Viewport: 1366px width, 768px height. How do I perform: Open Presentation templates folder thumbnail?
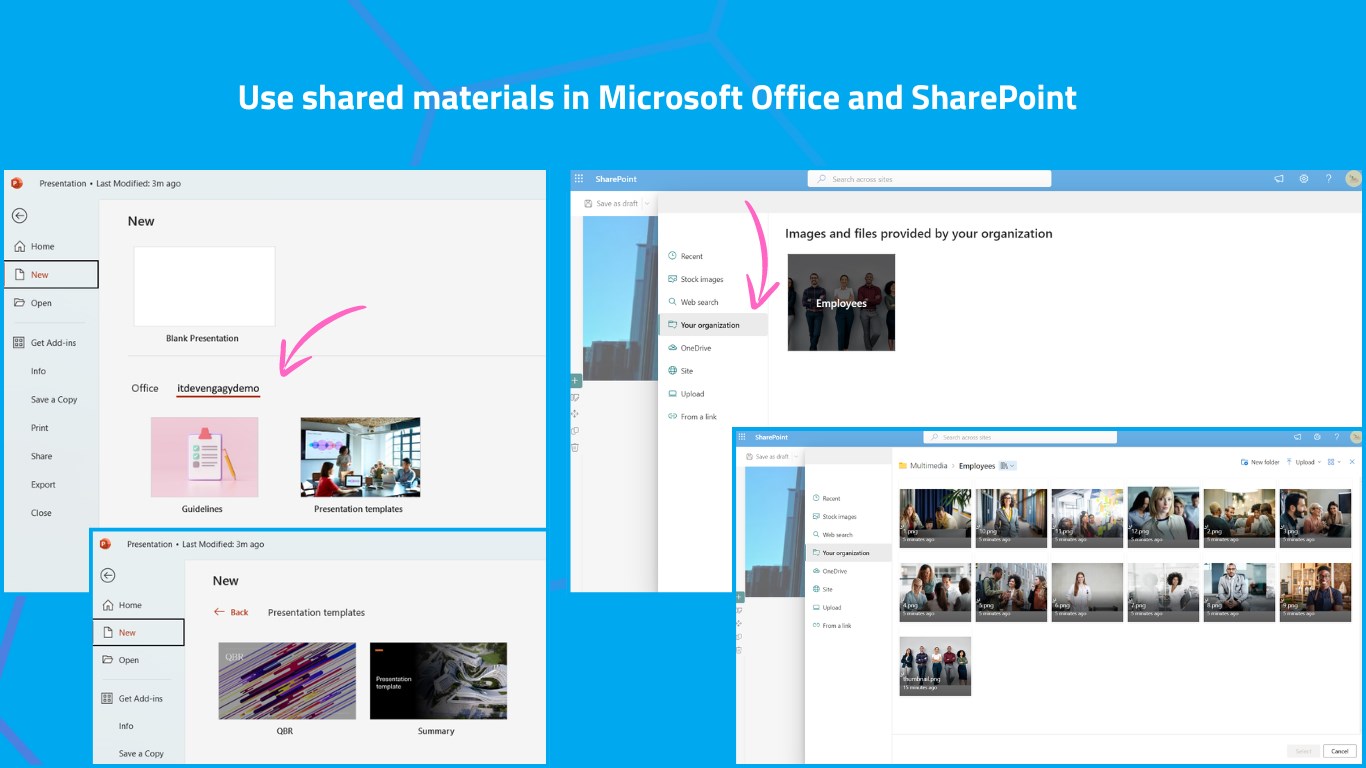[x=360, y=457]
